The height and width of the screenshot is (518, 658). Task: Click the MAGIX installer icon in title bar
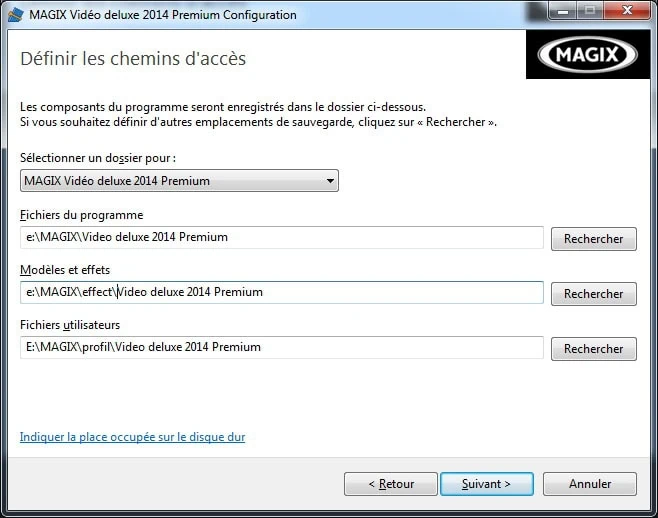tap(15, 15)
